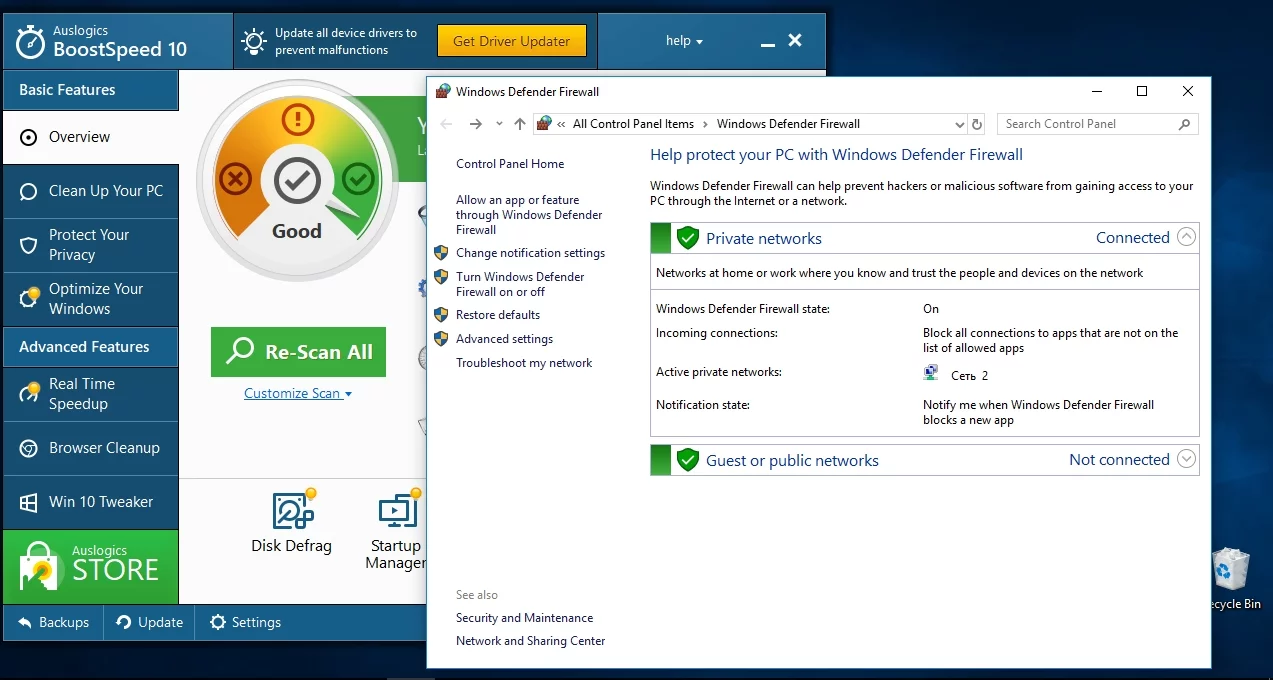The image size is (1273, 680).
Task: Click the refresh button beside address bar
Action: [977, 124]
